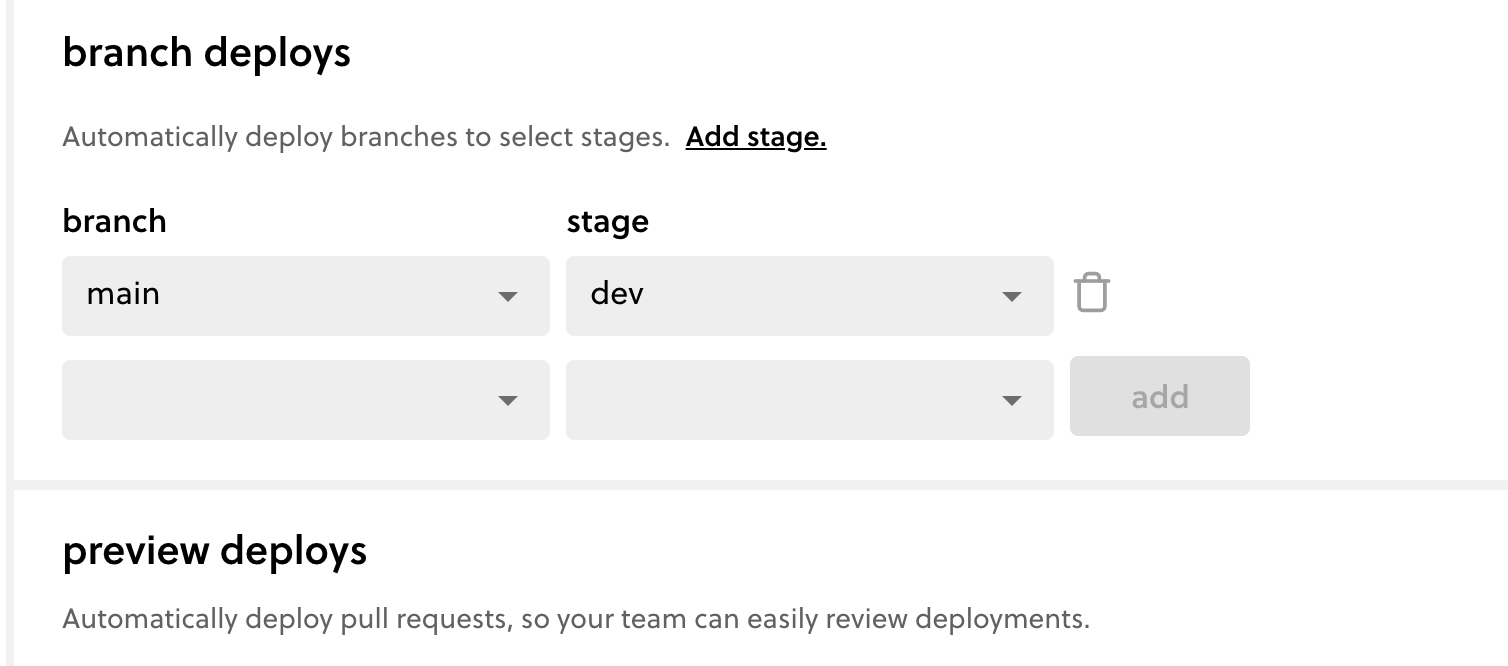Image resolution: width=1508 pixels, height=666 pixels.
Task: Click the "preview deploys" section heading
Action: [214, 551]
